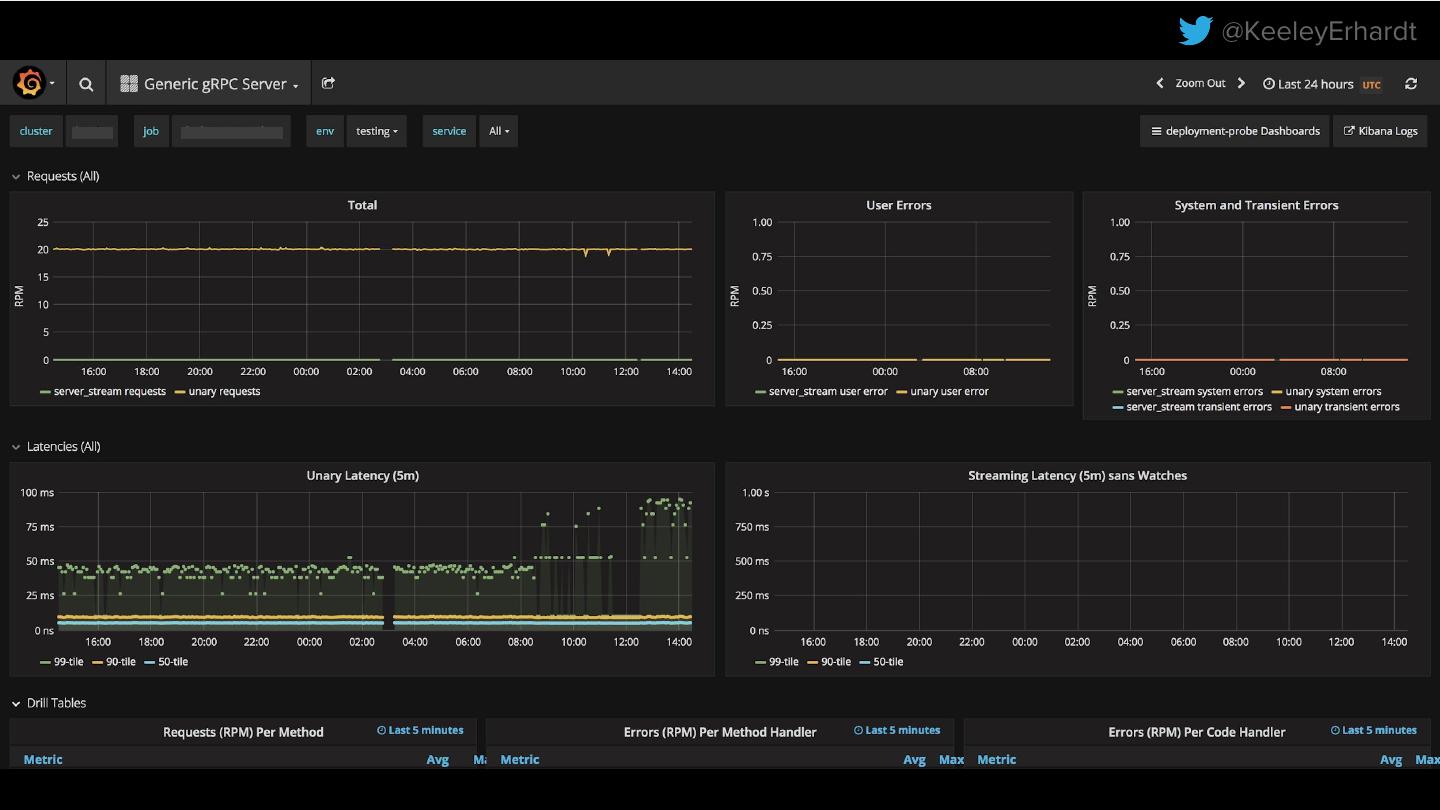Collapse the Latencies (All) row

pos(63,447)
